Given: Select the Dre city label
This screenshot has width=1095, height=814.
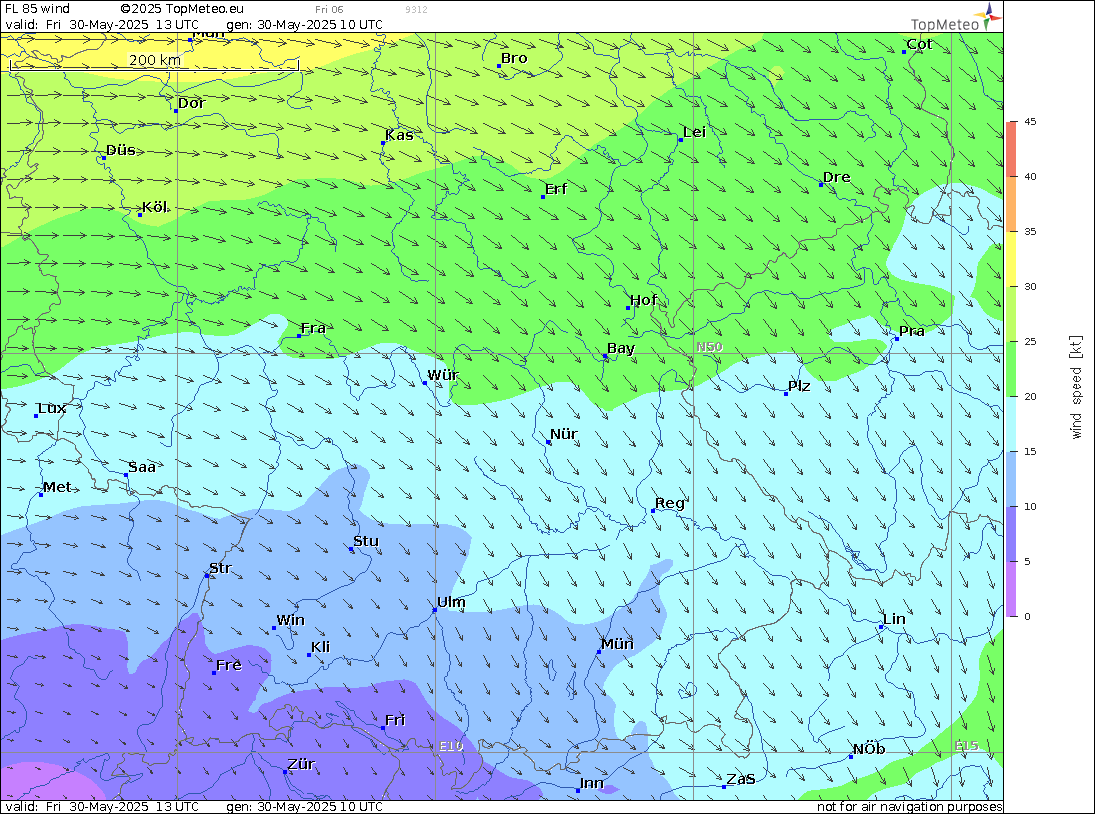Looking at the screenshot, I should click(x=837, y=177).
